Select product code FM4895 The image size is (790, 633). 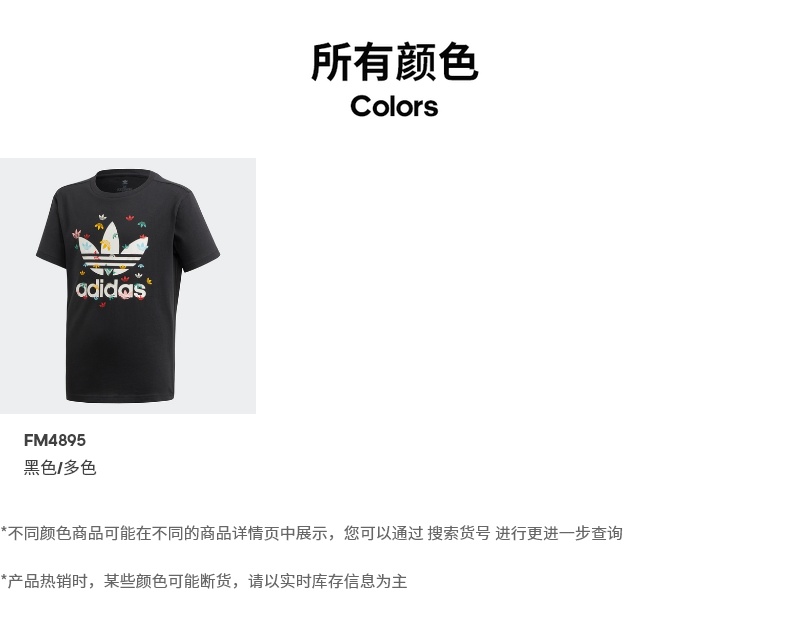[55, 440]
